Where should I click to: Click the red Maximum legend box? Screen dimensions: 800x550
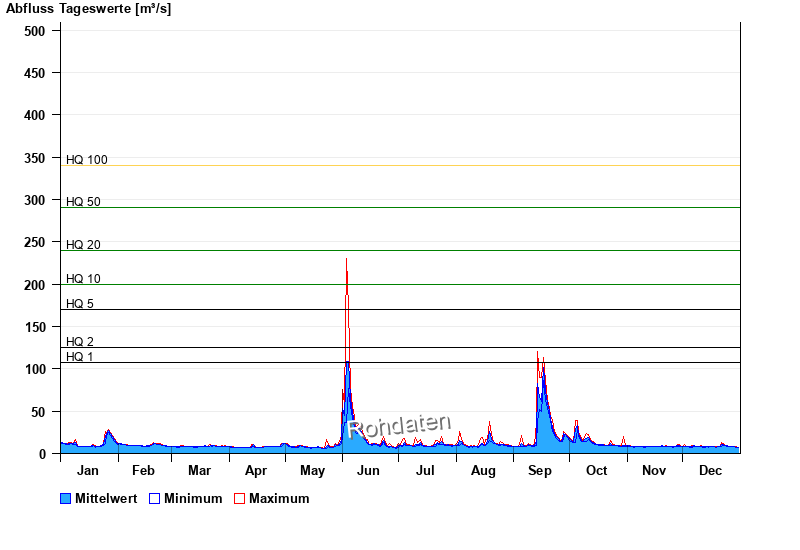point(239,498)
